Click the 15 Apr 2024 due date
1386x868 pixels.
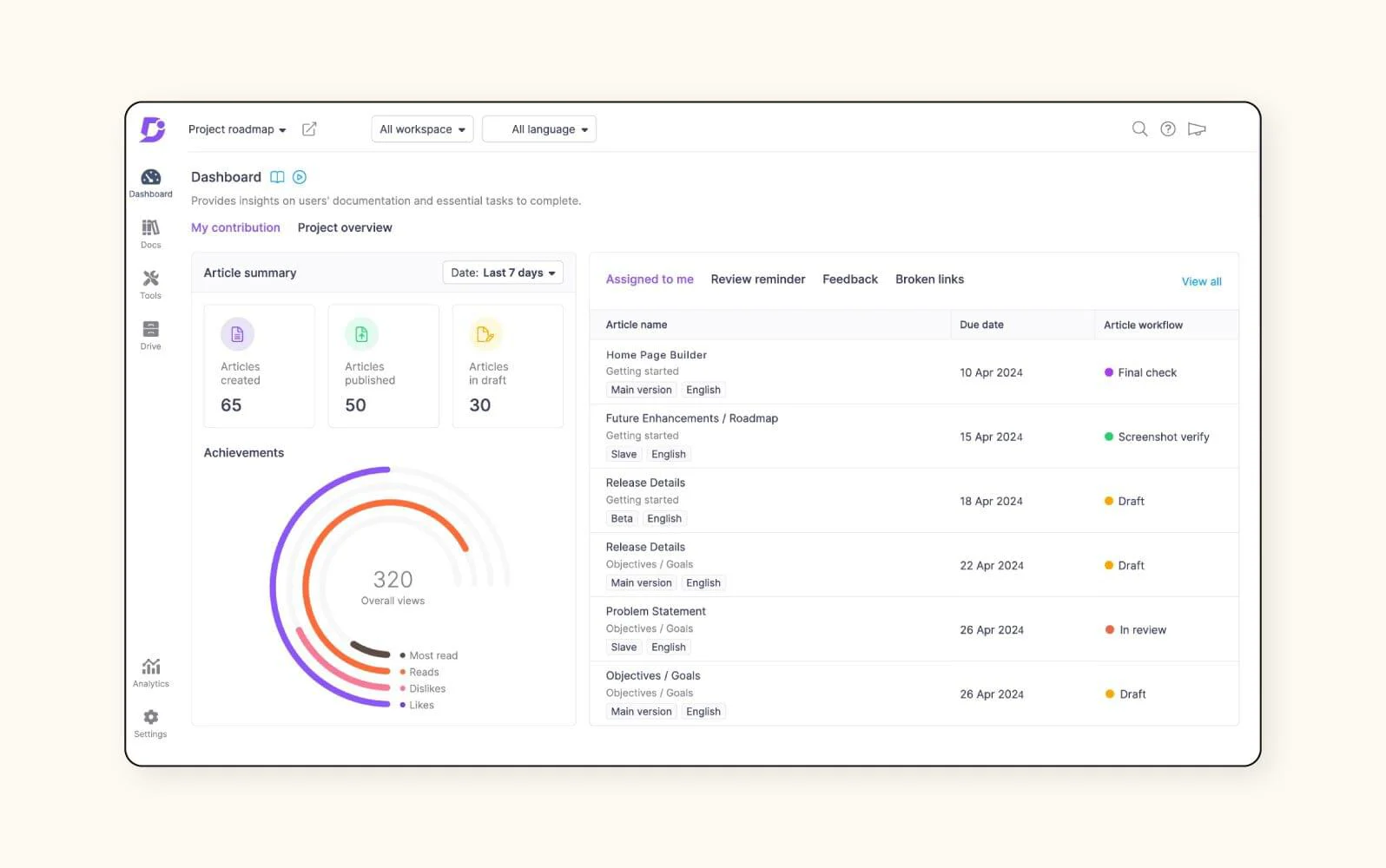(991, 437)
